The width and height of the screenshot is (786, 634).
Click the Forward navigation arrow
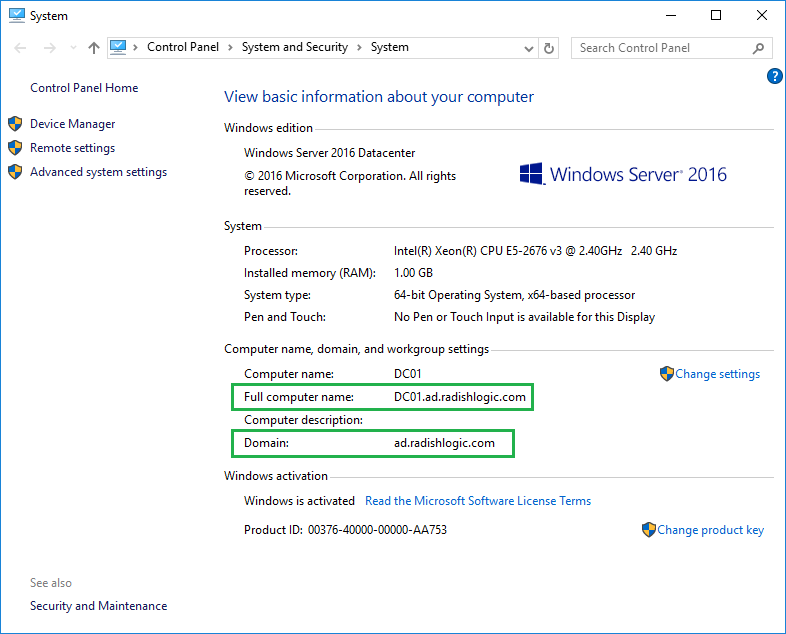pos(50,48)
